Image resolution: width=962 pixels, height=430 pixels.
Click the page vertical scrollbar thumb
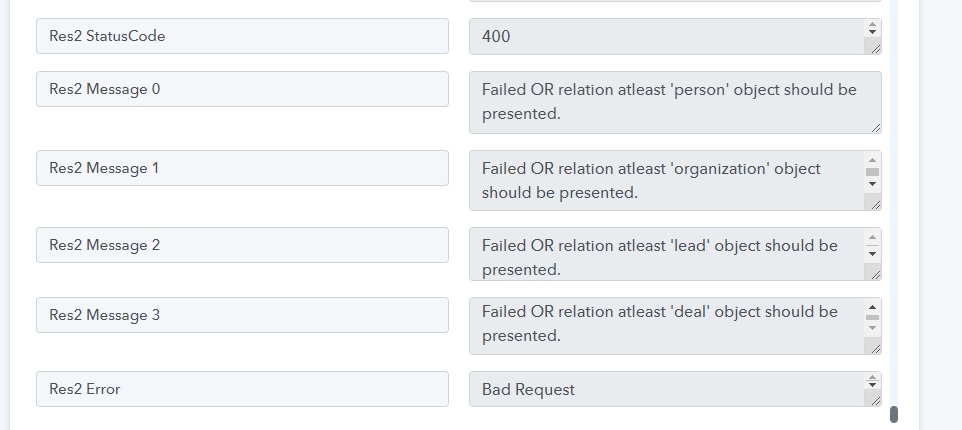894,415
